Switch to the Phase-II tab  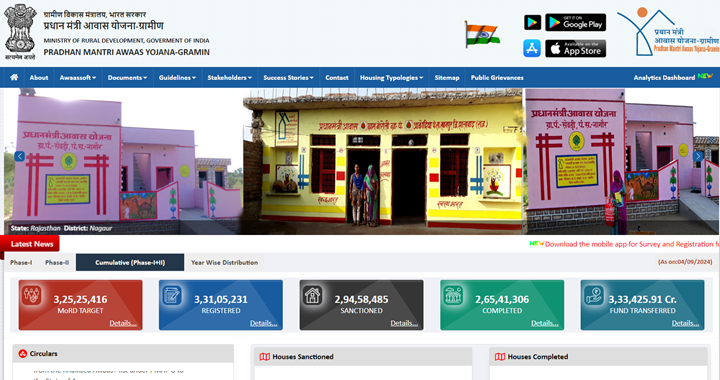point(57,263)
